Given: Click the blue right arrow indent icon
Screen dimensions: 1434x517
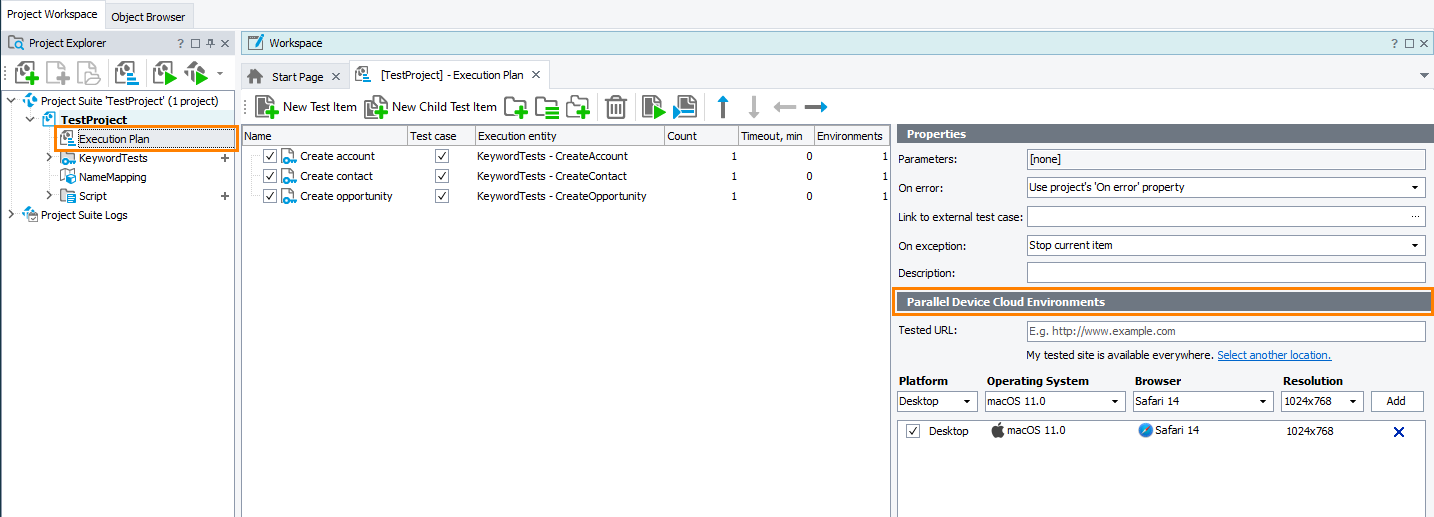Looking at the screenshot, I should pos(816,107).
